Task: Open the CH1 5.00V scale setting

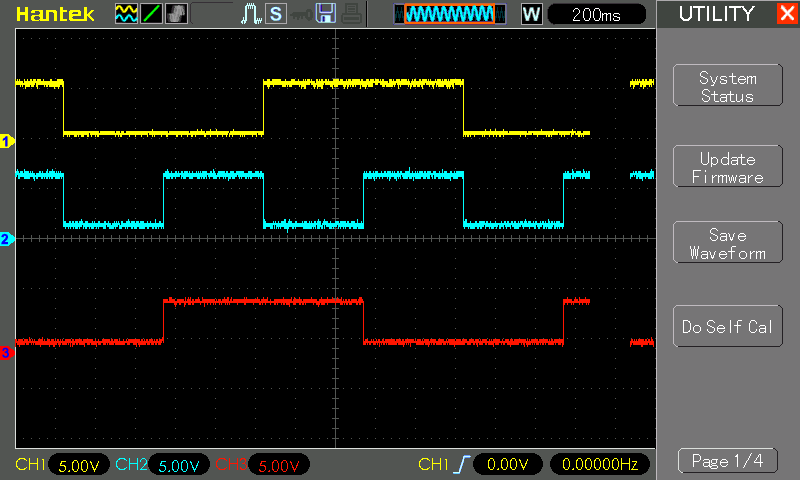Action: (78, 465)
